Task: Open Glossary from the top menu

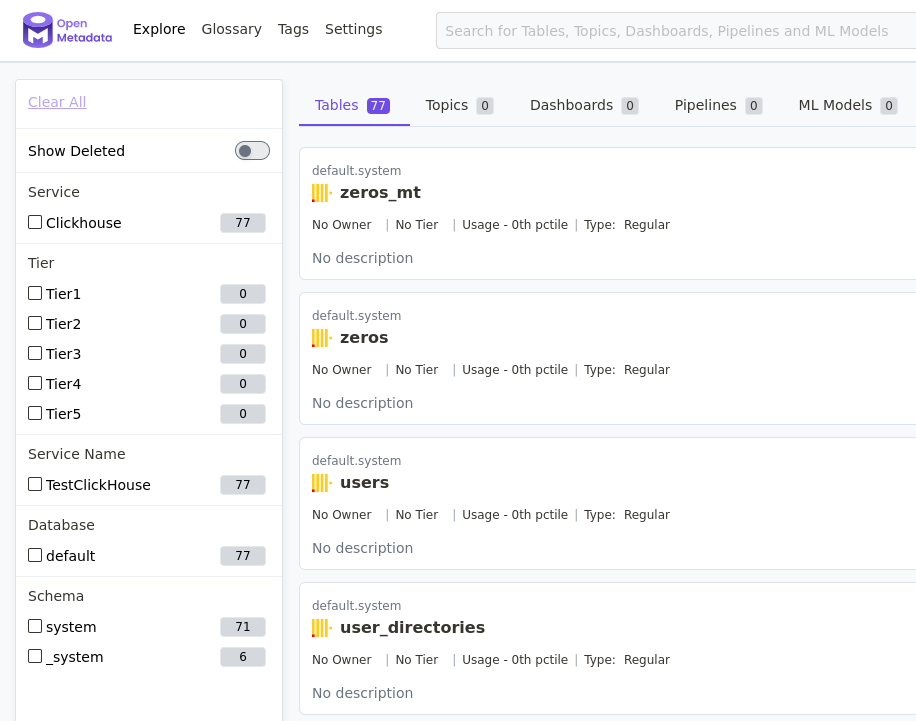Action: point(231,29)
